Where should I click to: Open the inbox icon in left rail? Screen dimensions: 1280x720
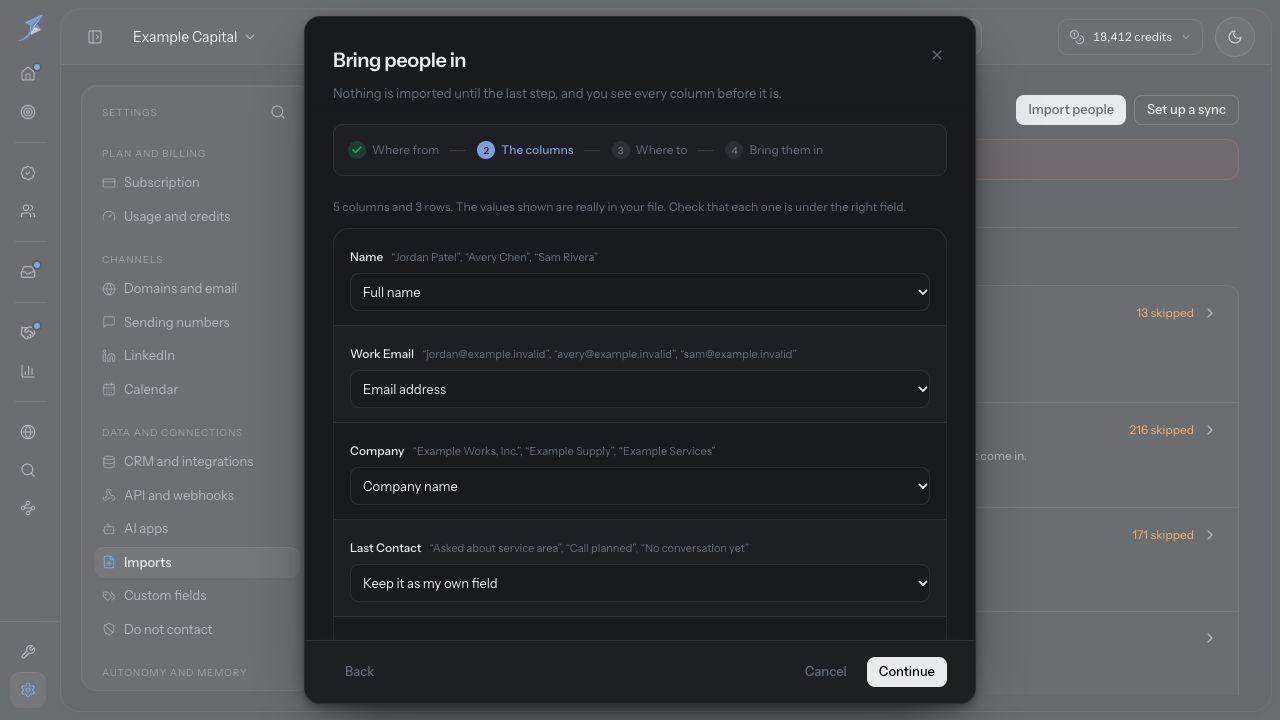coord(28,272)
